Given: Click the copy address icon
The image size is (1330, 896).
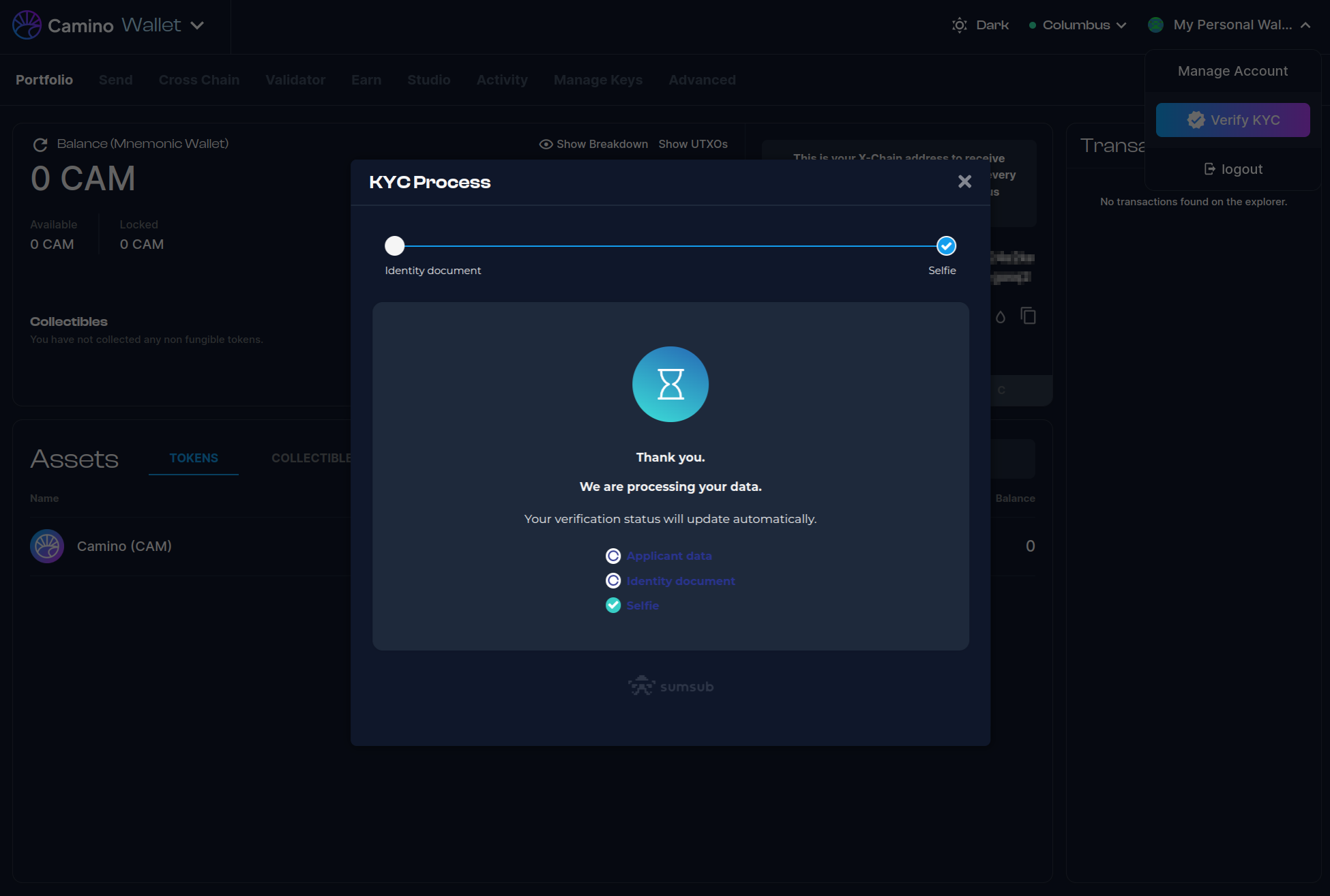Looking at the screenshot, I should [1028, 316].
